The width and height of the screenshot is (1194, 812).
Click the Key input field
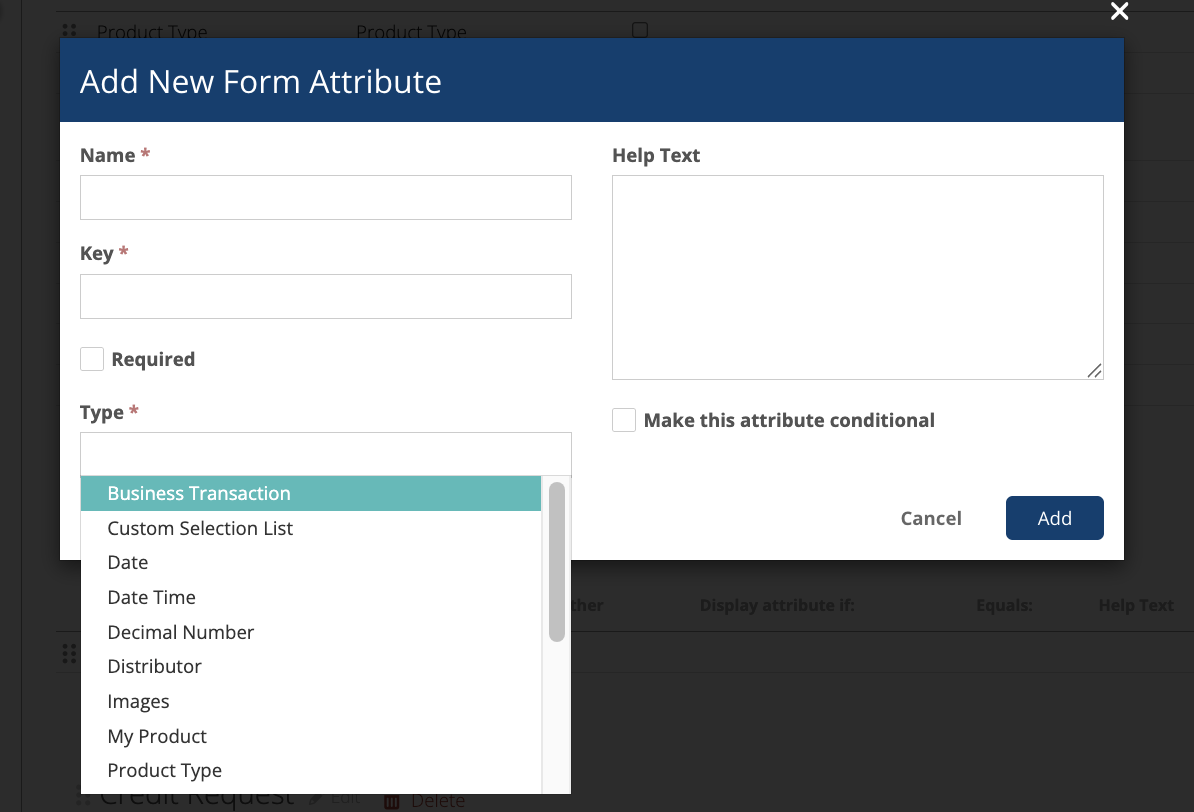coord(326,296)
